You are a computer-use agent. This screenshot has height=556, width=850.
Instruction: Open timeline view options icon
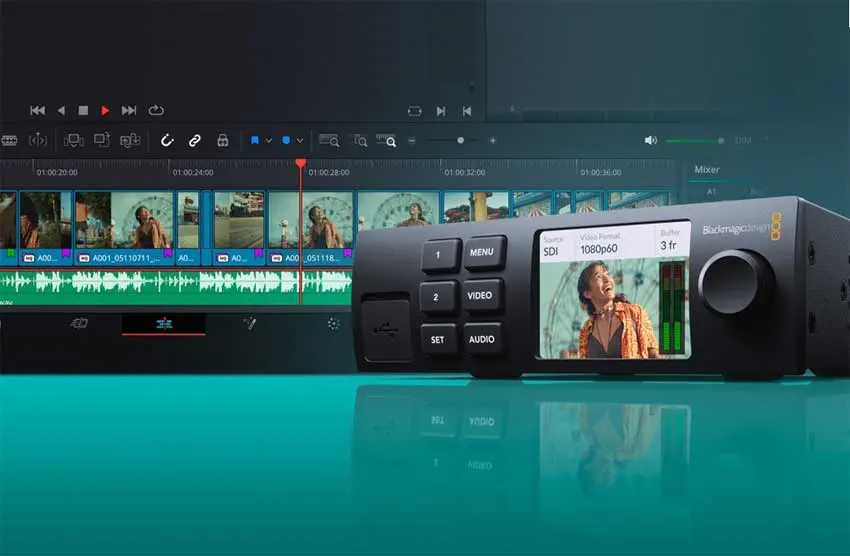pyautogui.click(x=9, y=141)
